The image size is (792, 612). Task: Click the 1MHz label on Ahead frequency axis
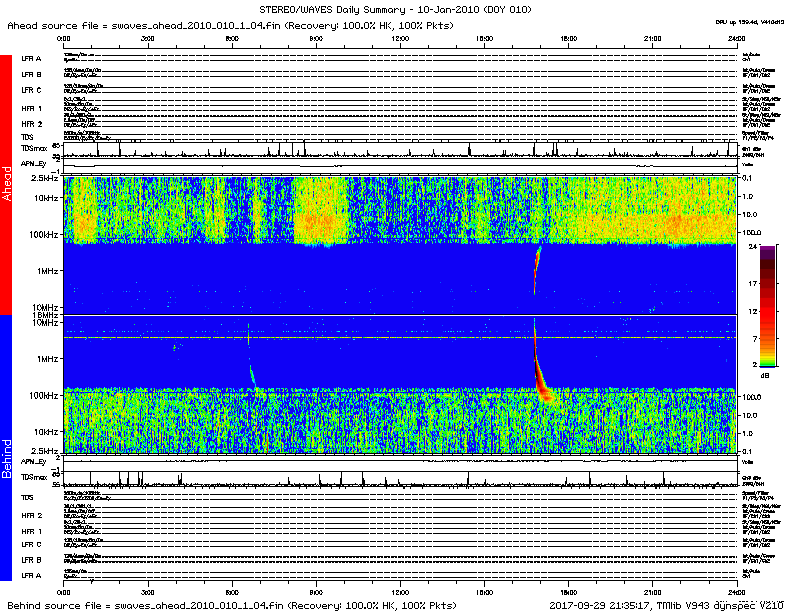click(x=44, y=271)
